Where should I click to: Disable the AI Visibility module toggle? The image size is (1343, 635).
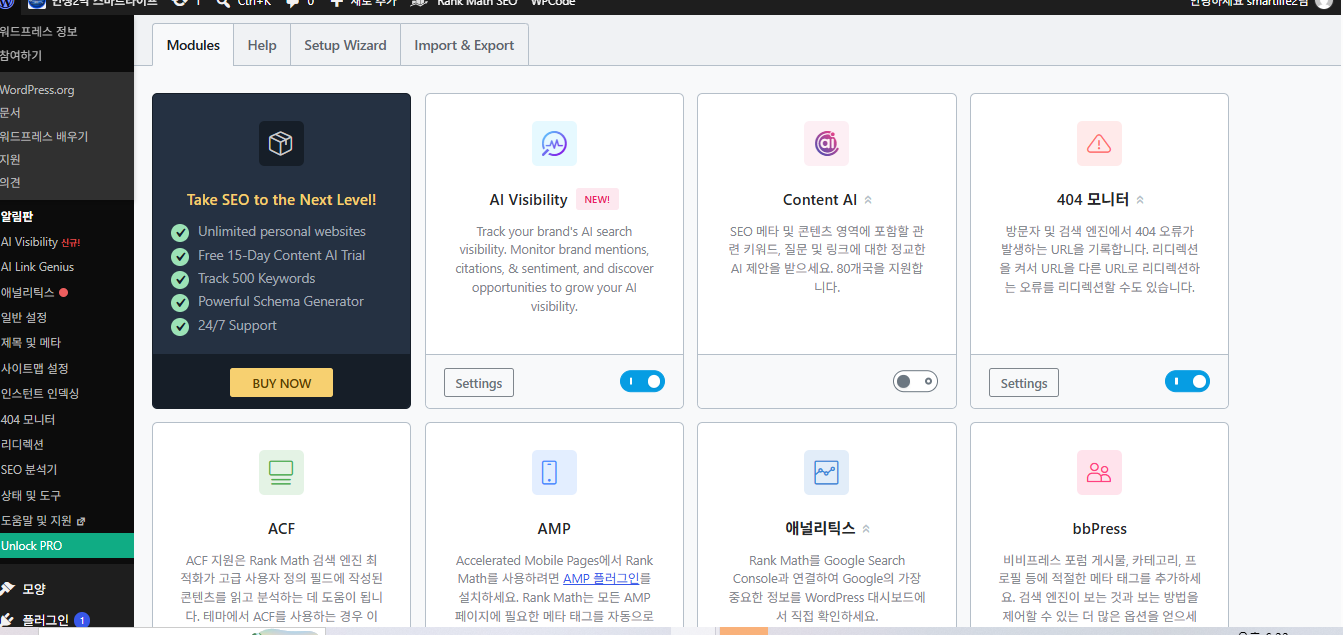pos(642,381)
